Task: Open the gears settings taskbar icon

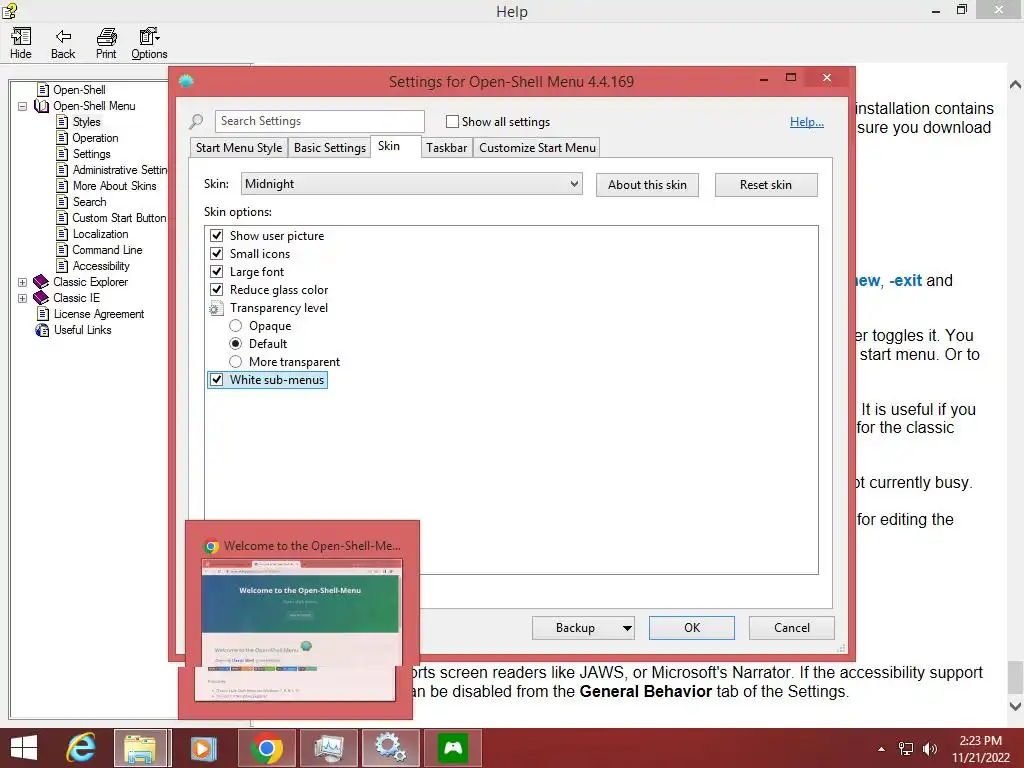Action: tap(391, 748)
